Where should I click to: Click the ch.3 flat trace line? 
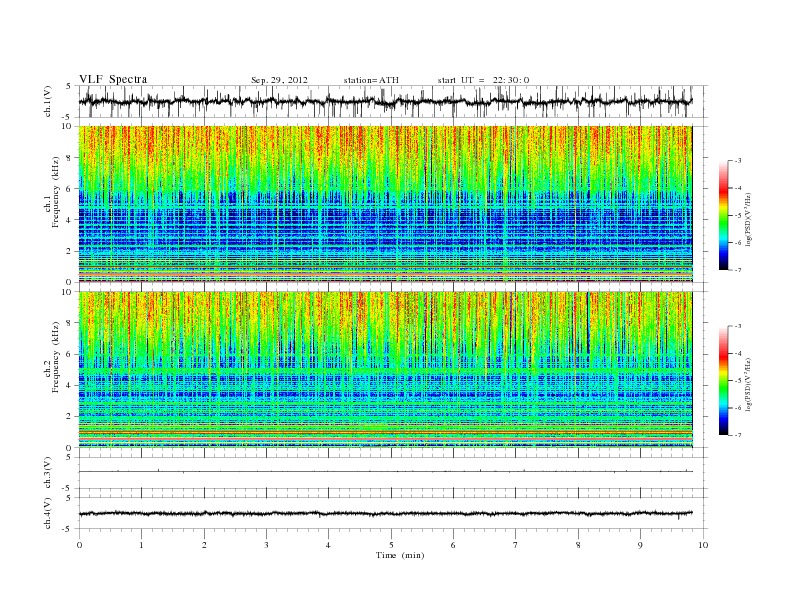(385, 472)
